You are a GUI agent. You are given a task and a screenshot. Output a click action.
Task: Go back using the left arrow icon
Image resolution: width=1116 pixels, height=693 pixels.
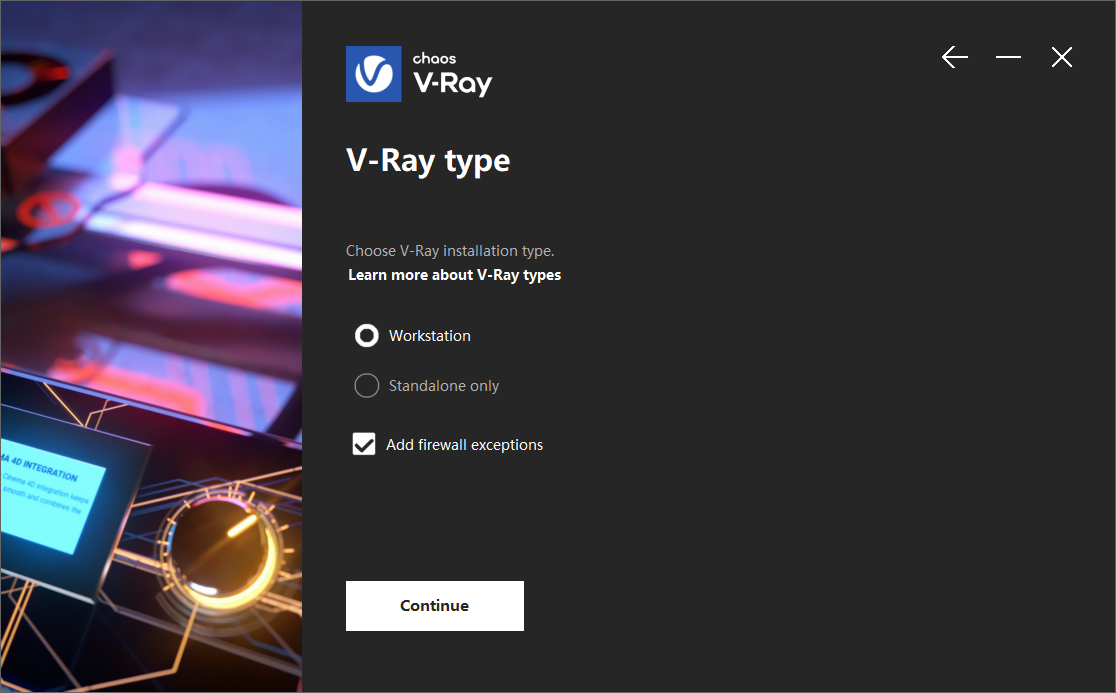click(954, 57)
